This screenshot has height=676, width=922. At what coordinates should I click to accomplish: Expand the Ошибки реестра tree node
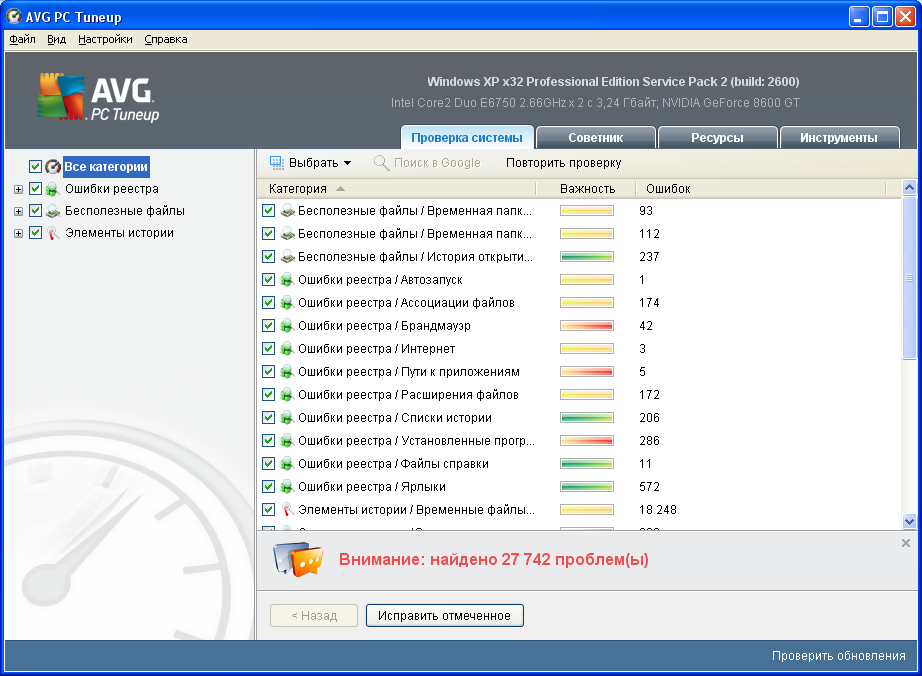(18, 189)
